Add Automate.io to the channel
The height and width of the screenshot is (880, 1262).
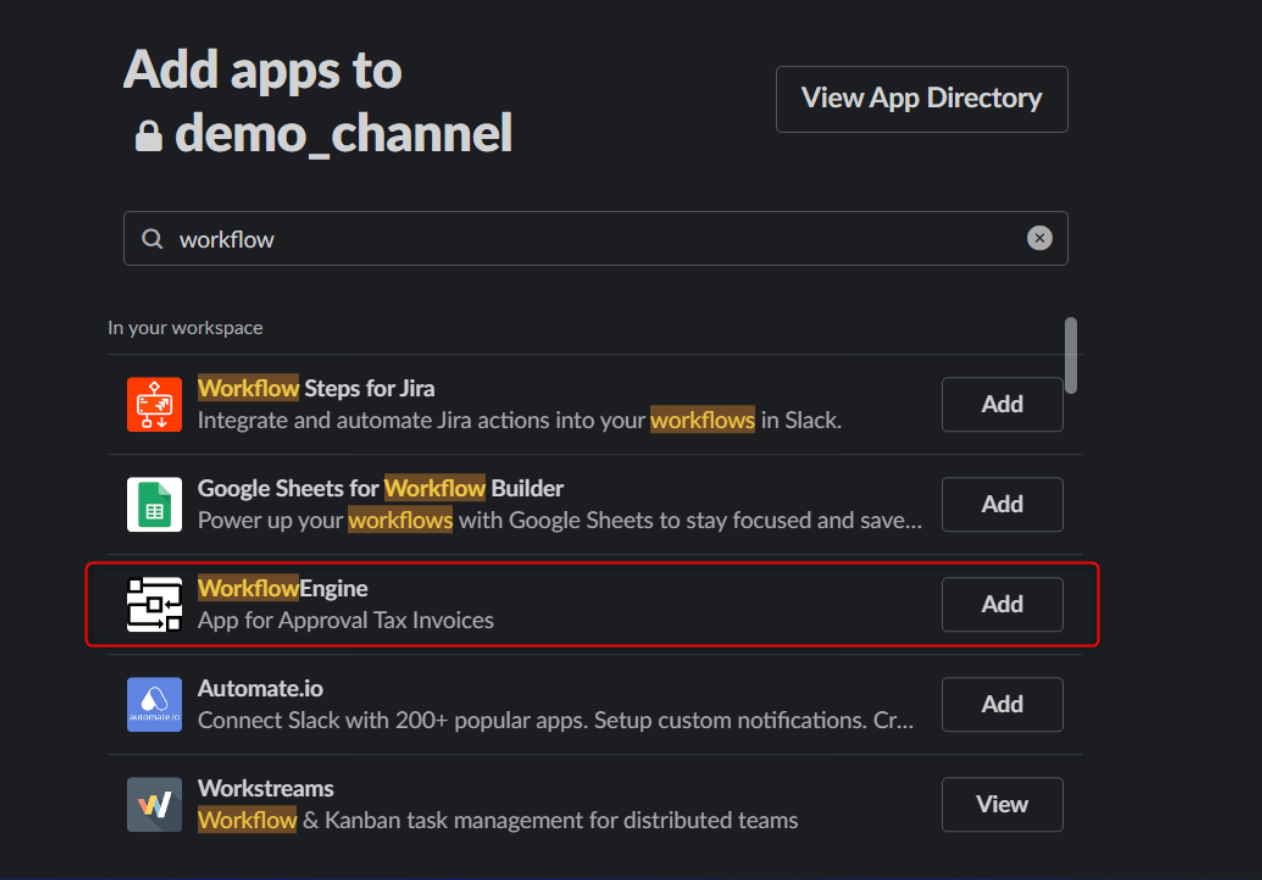coord(1001,704)
